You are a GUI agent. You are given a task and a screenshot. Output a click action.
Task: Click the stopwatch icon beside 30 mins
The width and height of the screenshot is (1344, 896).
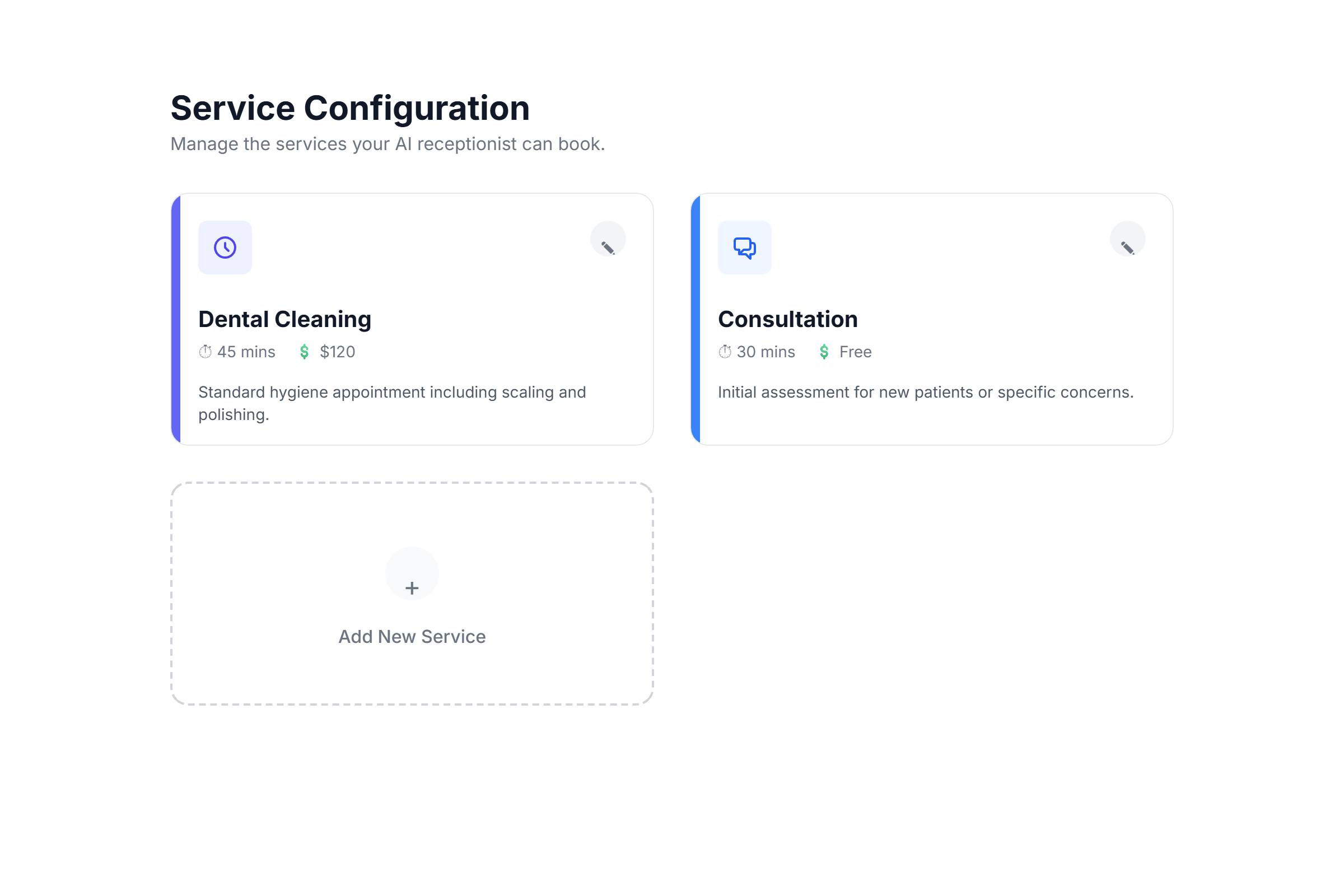725,352
